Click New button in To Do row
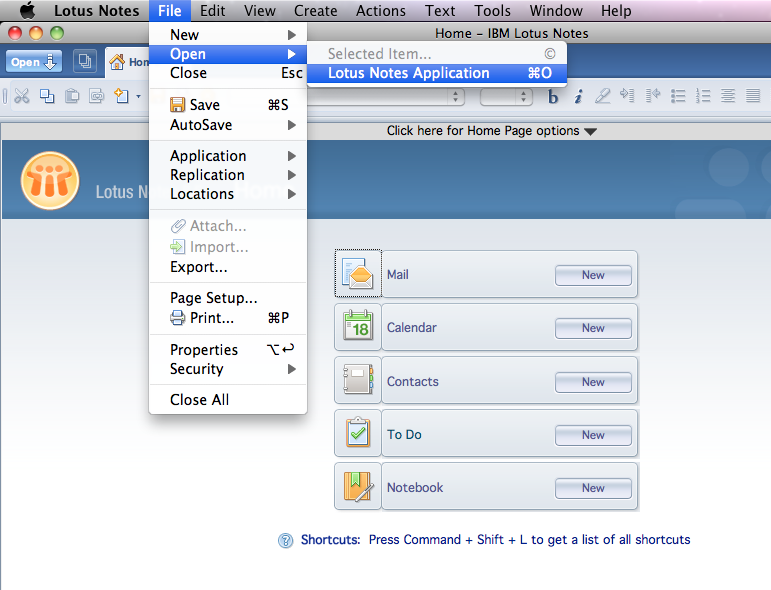Viewport: 771px width, 590px height. coord(593,435)
